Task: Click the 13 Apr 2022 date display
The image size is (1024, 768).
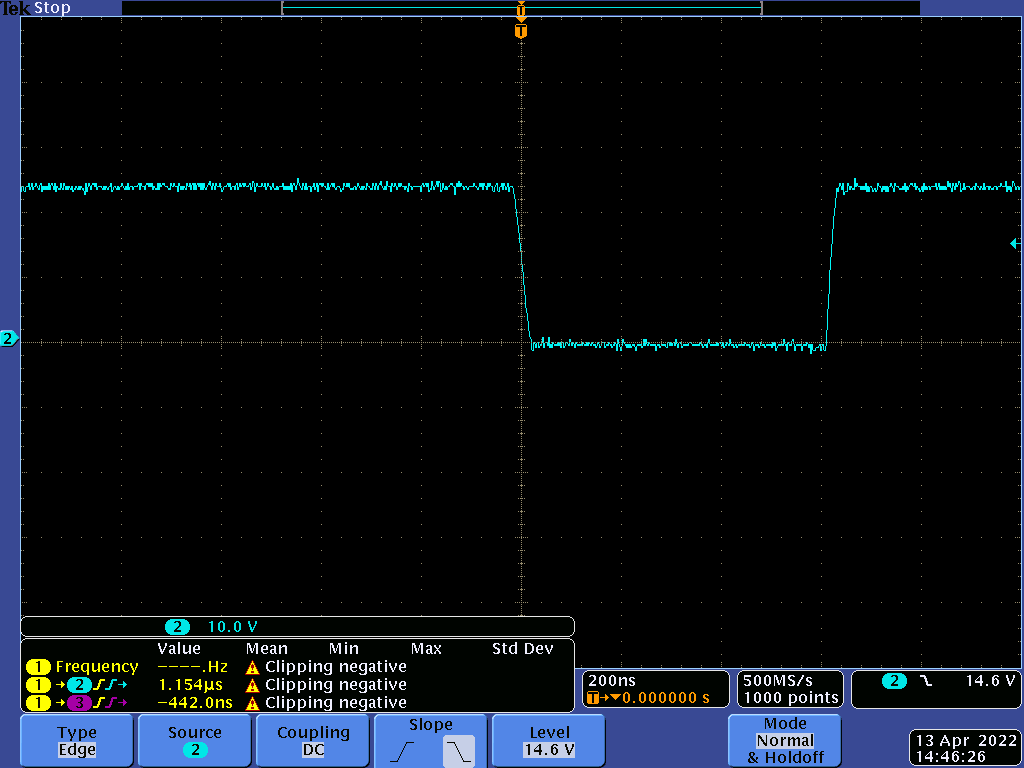Action: tap(966, 741)
